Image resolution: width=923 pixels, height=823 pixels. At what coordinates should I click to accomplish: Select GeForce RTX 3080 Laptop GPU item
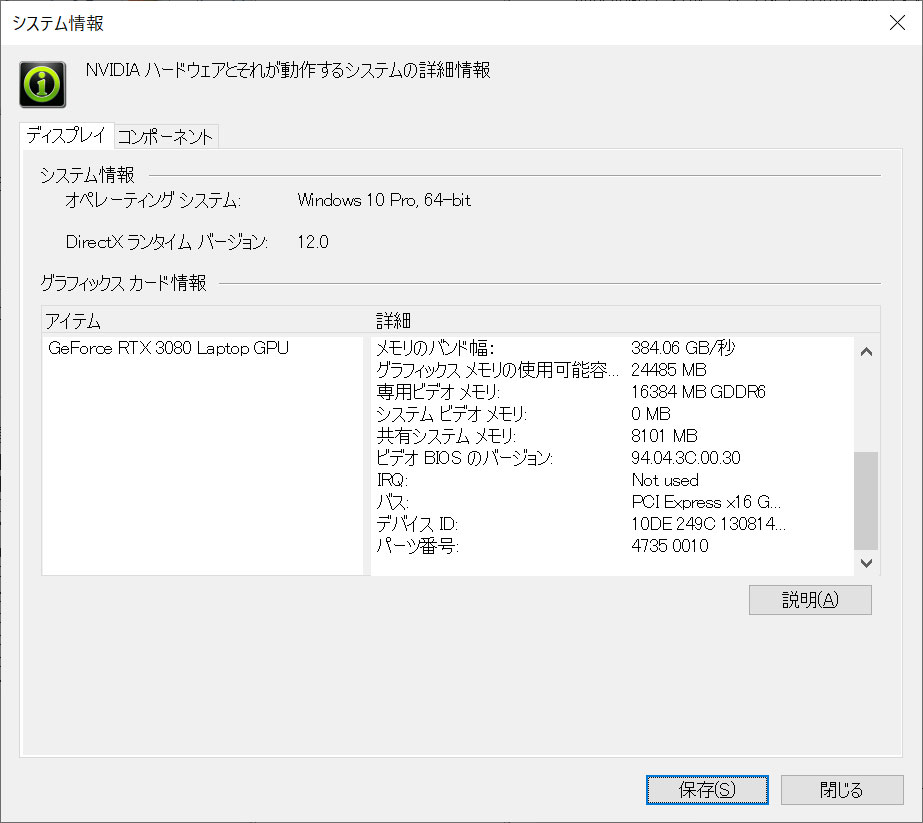click(168, 348)
